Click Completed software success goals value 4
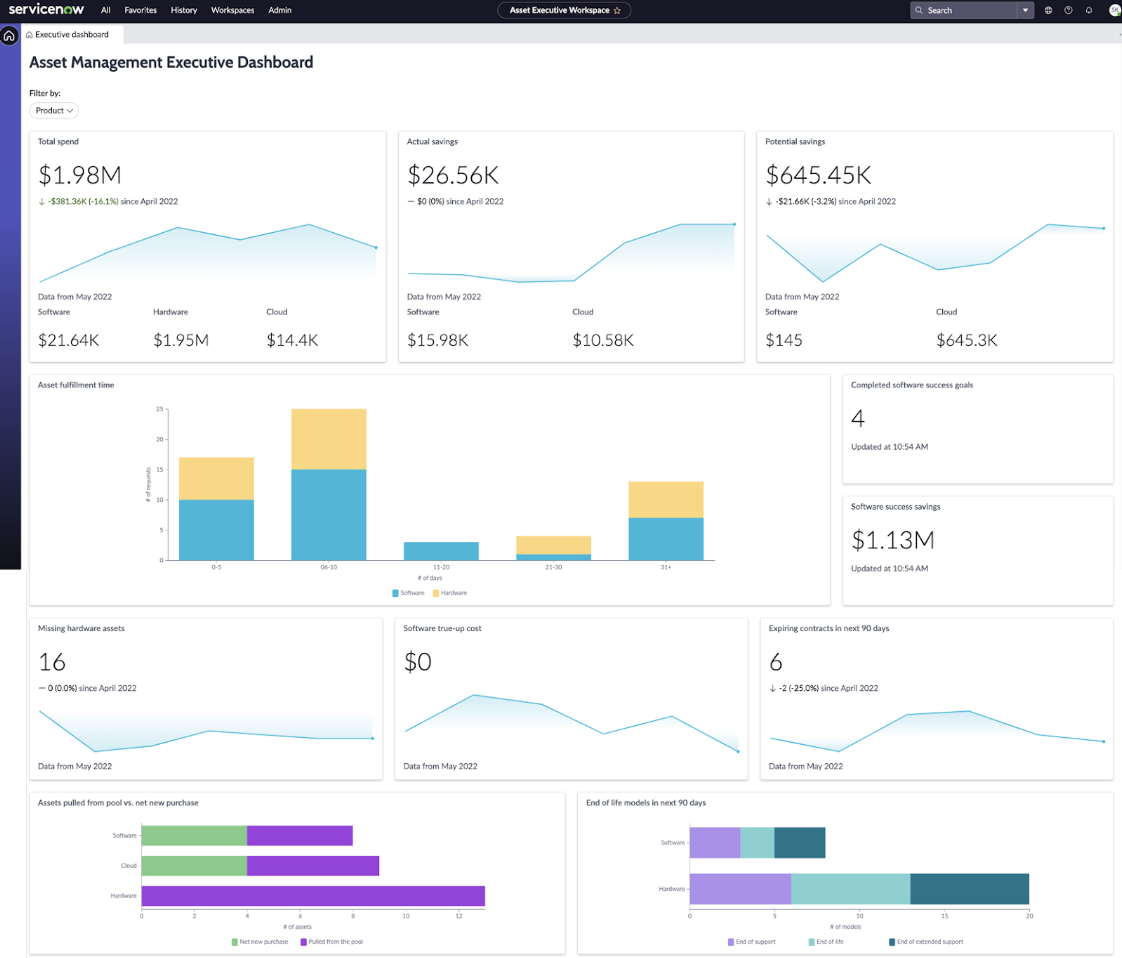 point(857,419)
